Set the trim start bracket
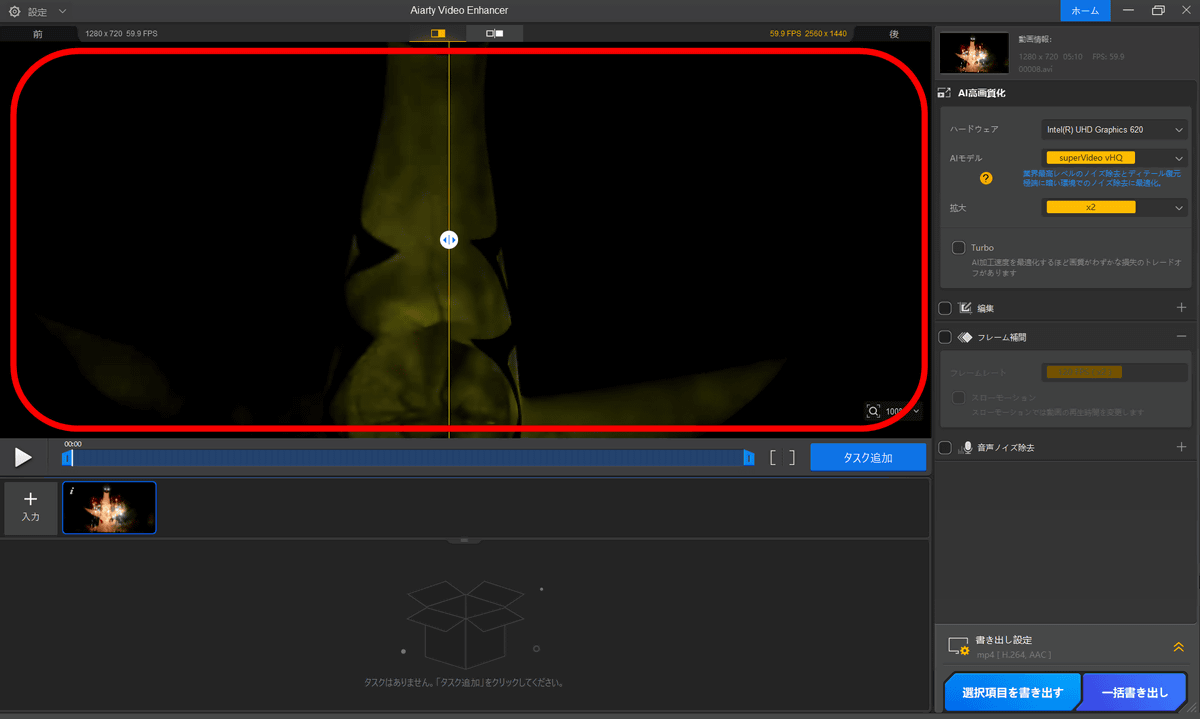Image resolution: width=1200 pixels, height=719 pixels. 773,457
